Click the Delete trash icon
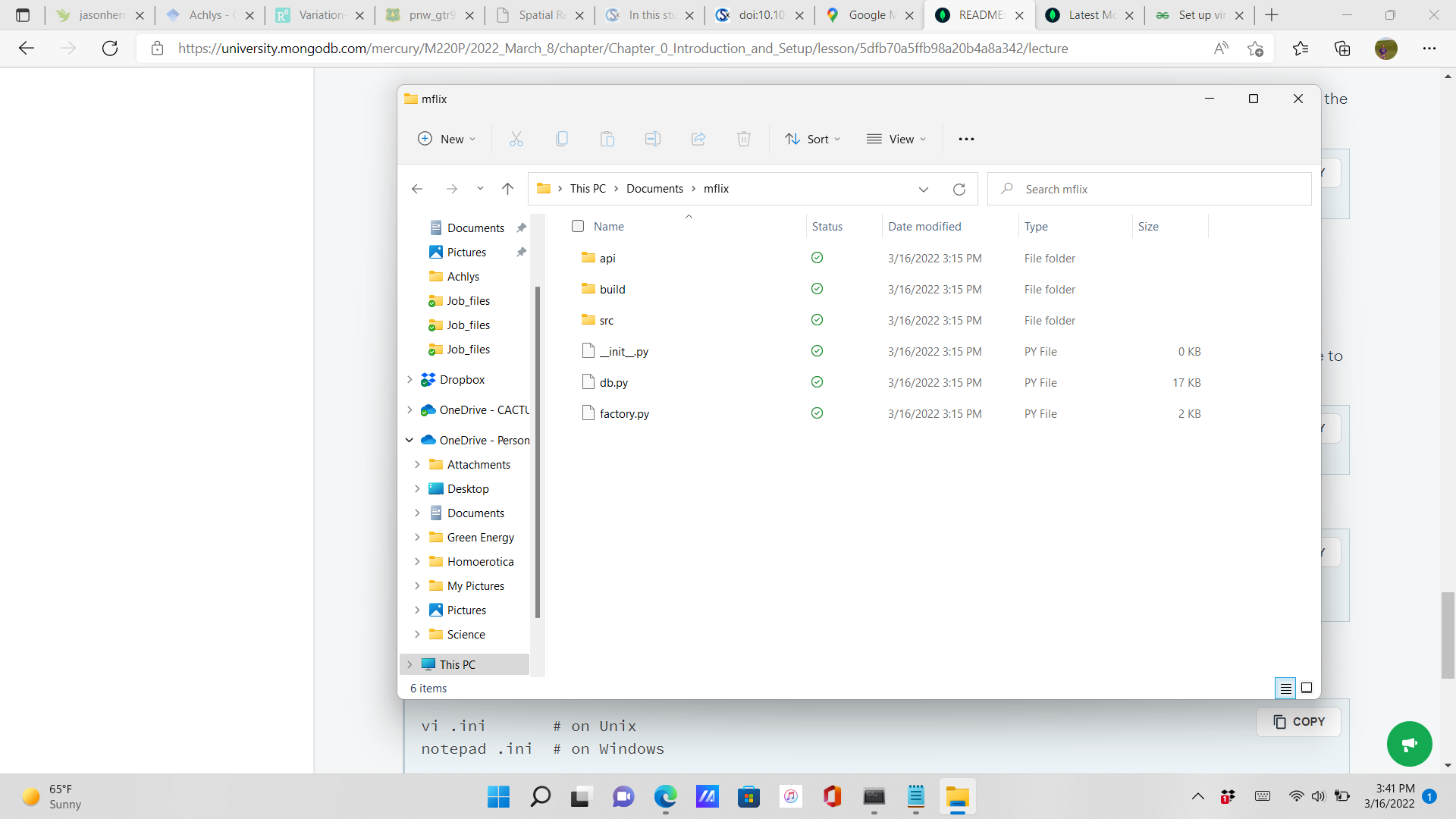Image resolution: width=1456 pixels, height=819 pixels. 744,139
